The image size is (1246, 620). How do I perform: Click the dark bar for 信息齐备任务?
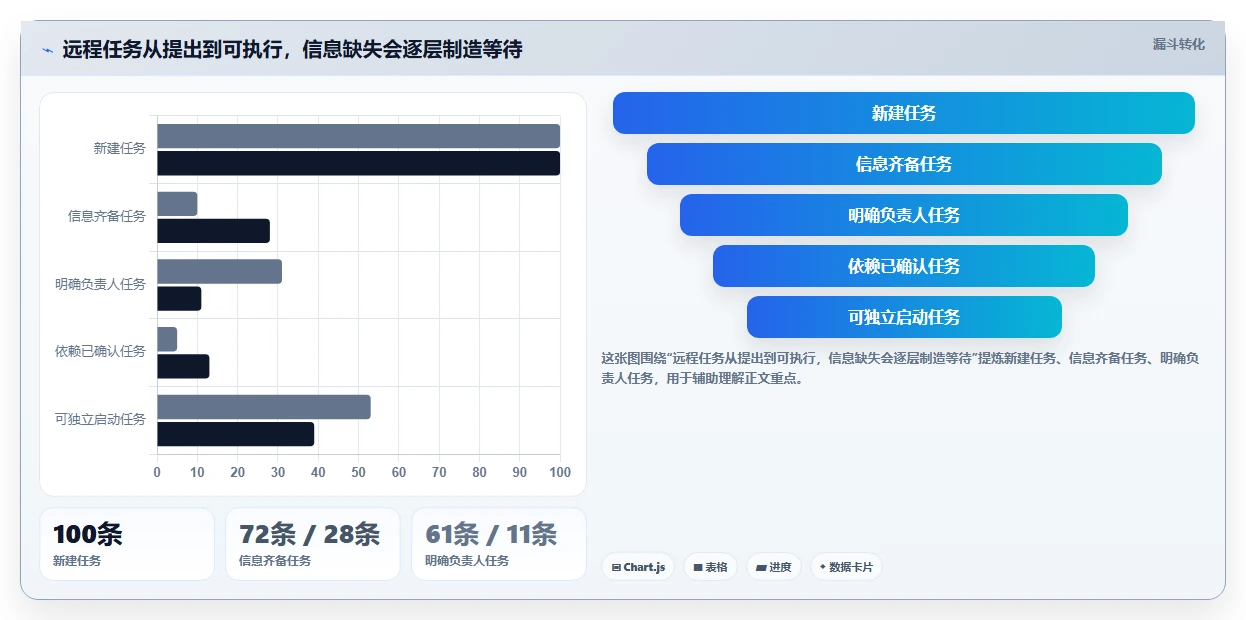pyautogui.click(x=213, y=231)
